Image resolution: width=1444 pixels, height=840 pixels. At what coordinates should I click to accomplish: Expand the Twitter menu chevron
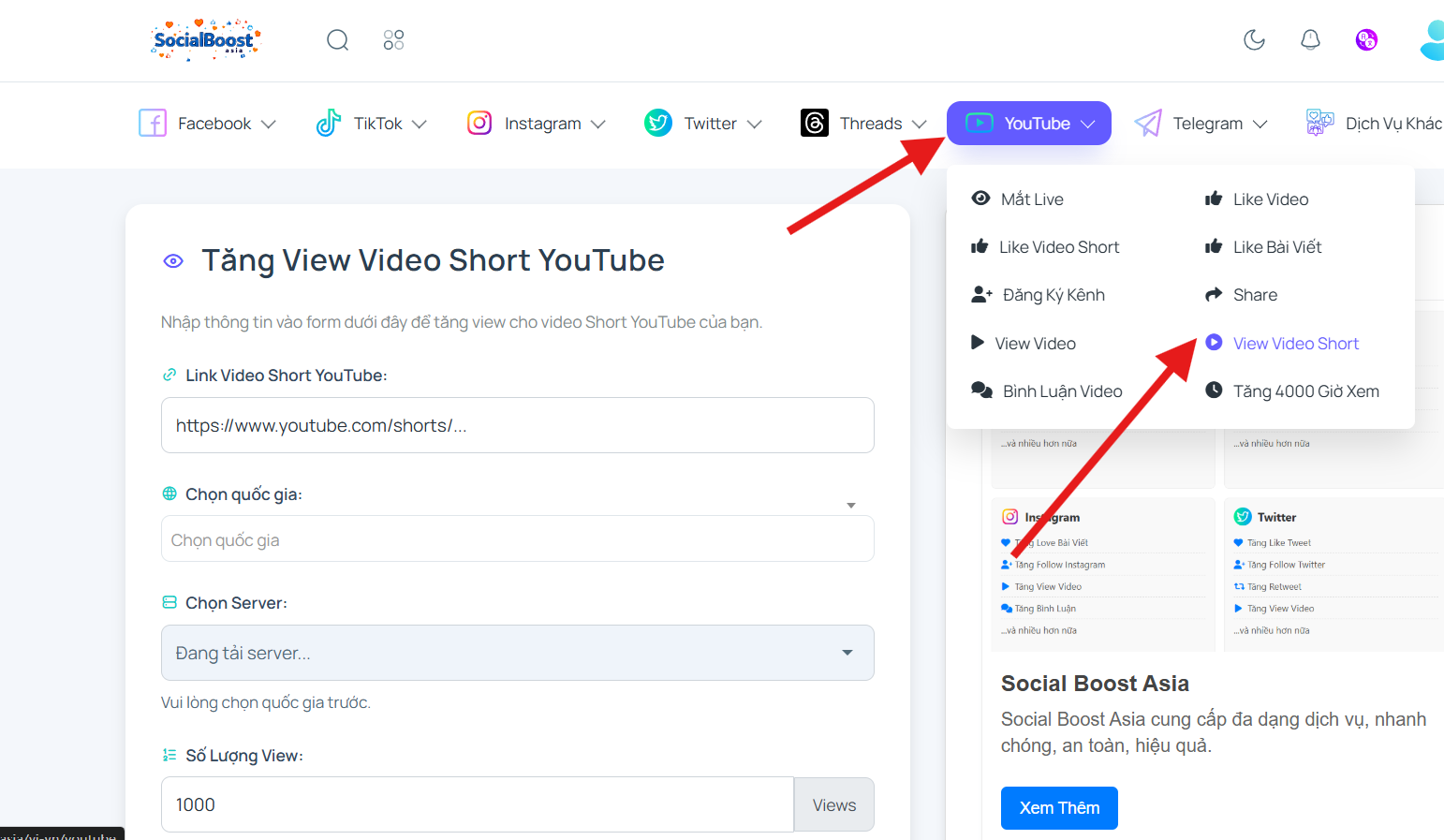pos(755,124)
